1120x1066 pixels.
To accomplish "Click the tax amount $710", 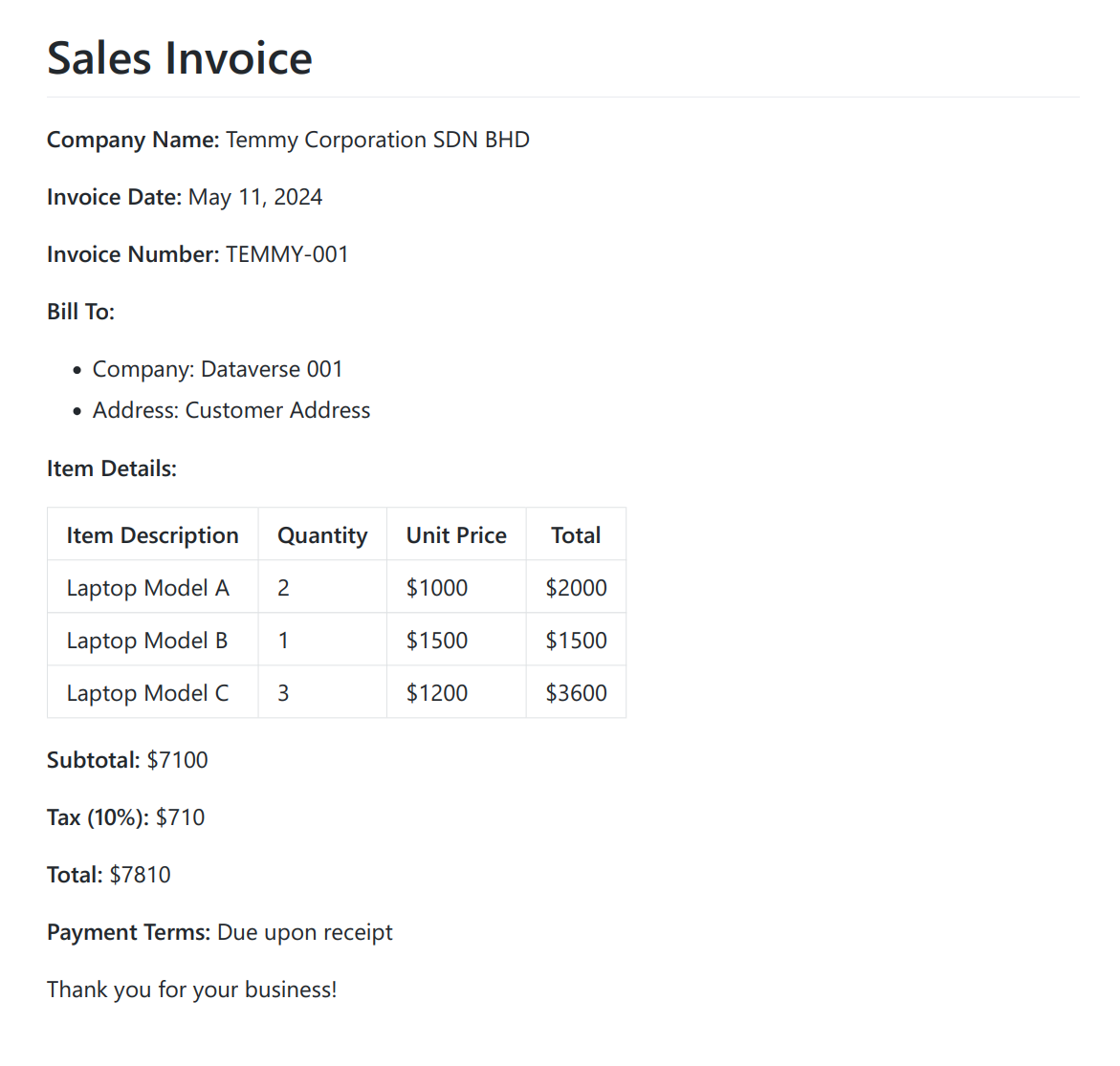I will (180, 817).
